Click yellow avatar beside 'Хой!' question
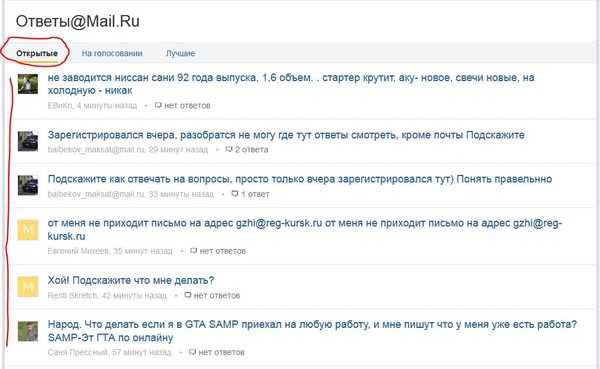 point(28,287)
